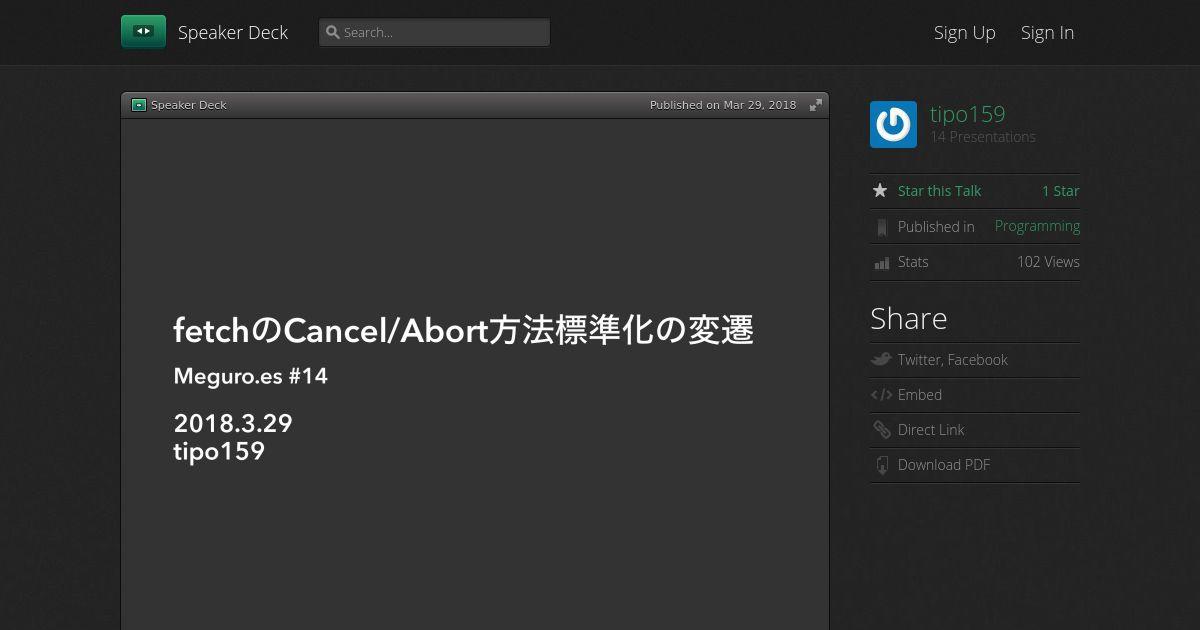This screenshot has width=1200, height=630.
Task: Click the 'Meguro.es #14' slide subtitle
Action: [250, 377]
